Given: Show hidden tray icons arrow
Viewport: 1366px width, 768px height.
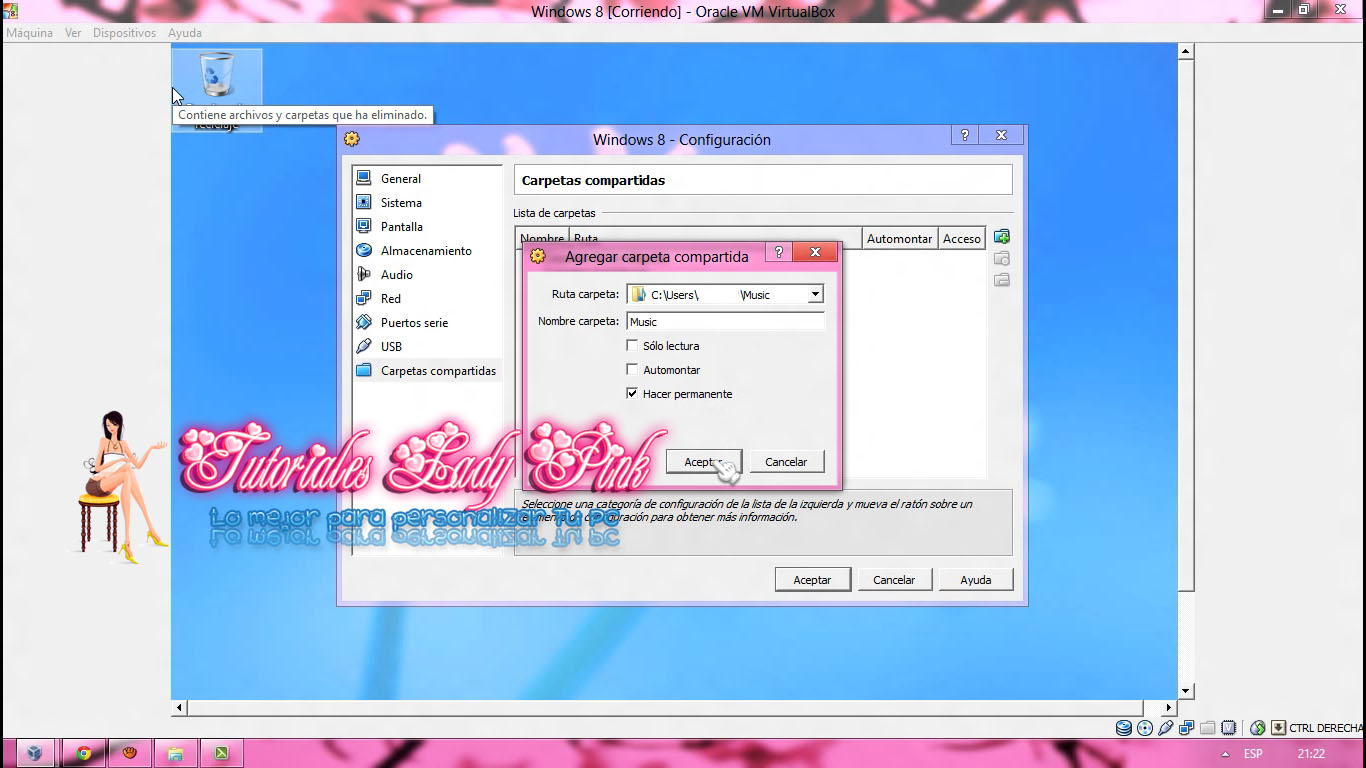Looking at the screenshot, I should click(x=1225, y=754).
